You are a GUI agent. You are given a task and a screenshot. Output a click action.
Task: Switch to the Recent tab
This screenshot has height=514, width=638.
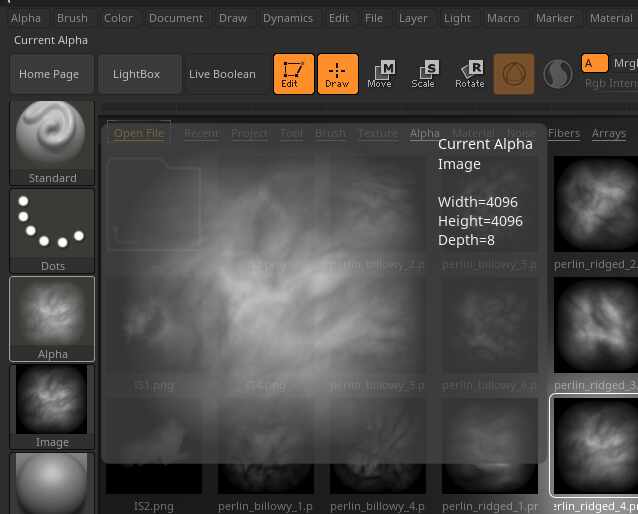point(201,133)
